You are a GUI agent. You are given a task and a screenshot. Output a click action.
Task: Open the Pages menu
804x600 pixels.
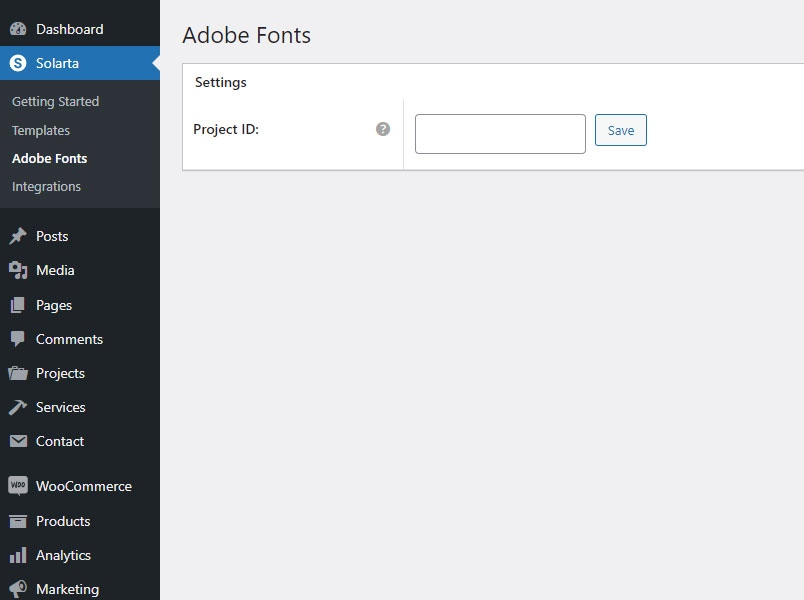80,305
